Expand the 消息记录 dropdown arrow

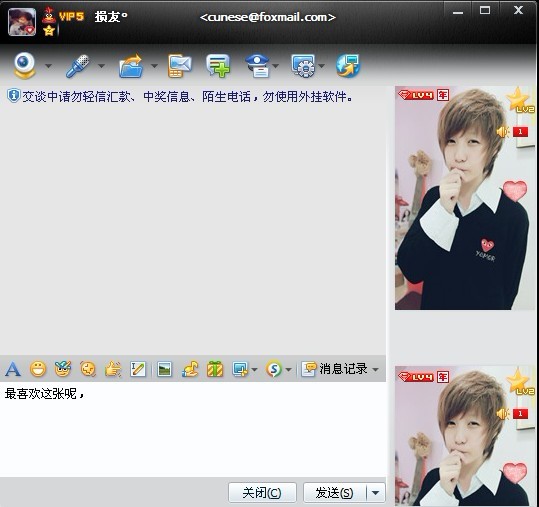point(375,370)
